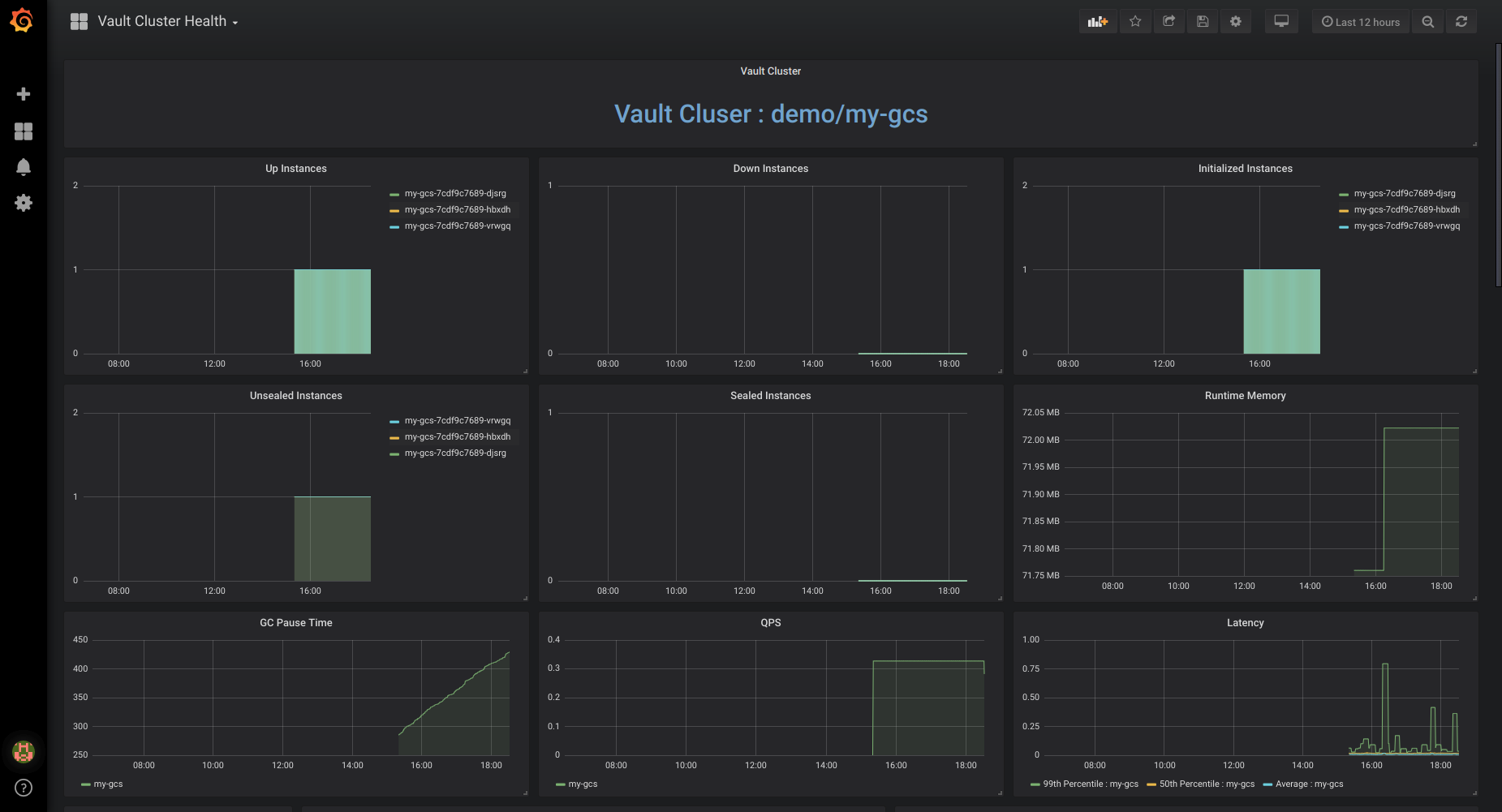Open Alerting via the sidebar bell icon

tap(24, 166)
